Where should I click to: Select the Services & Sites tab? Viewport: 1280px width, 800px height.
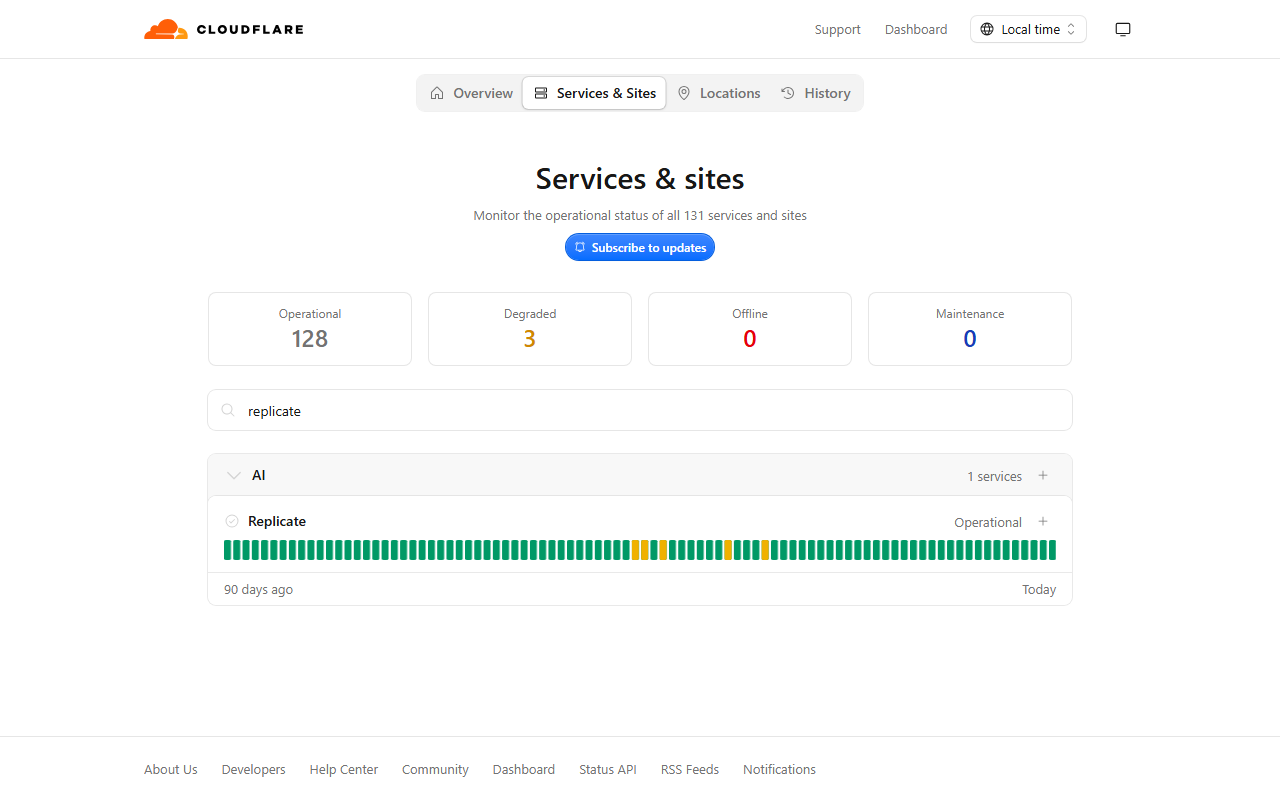click(594, 93)
